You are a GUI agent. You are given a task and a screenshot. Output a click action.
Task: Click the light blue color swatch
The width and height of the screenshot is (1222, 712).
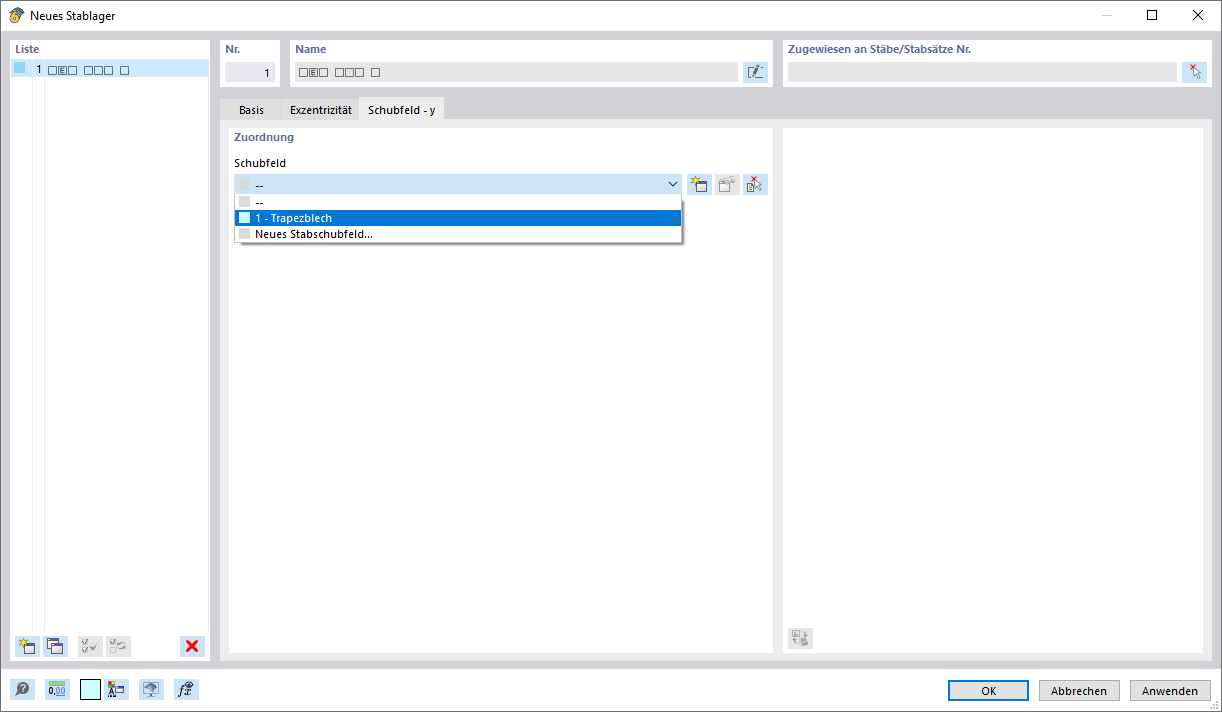click(x=90, y=689)
